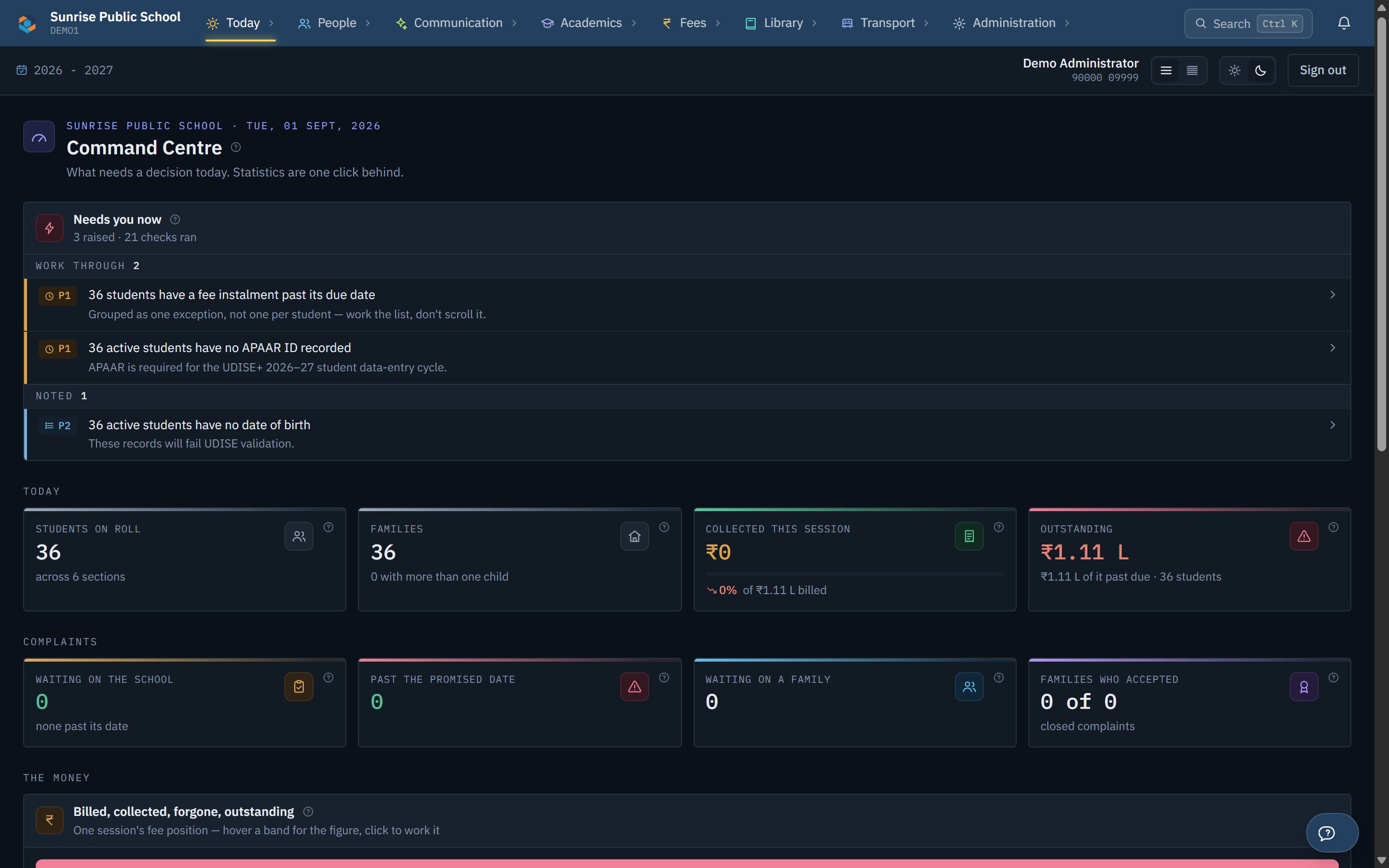The height and width of the screenshot is (868, 1389).
Task: Click the Collected This Session receipt icon
Action: (969, 536)
